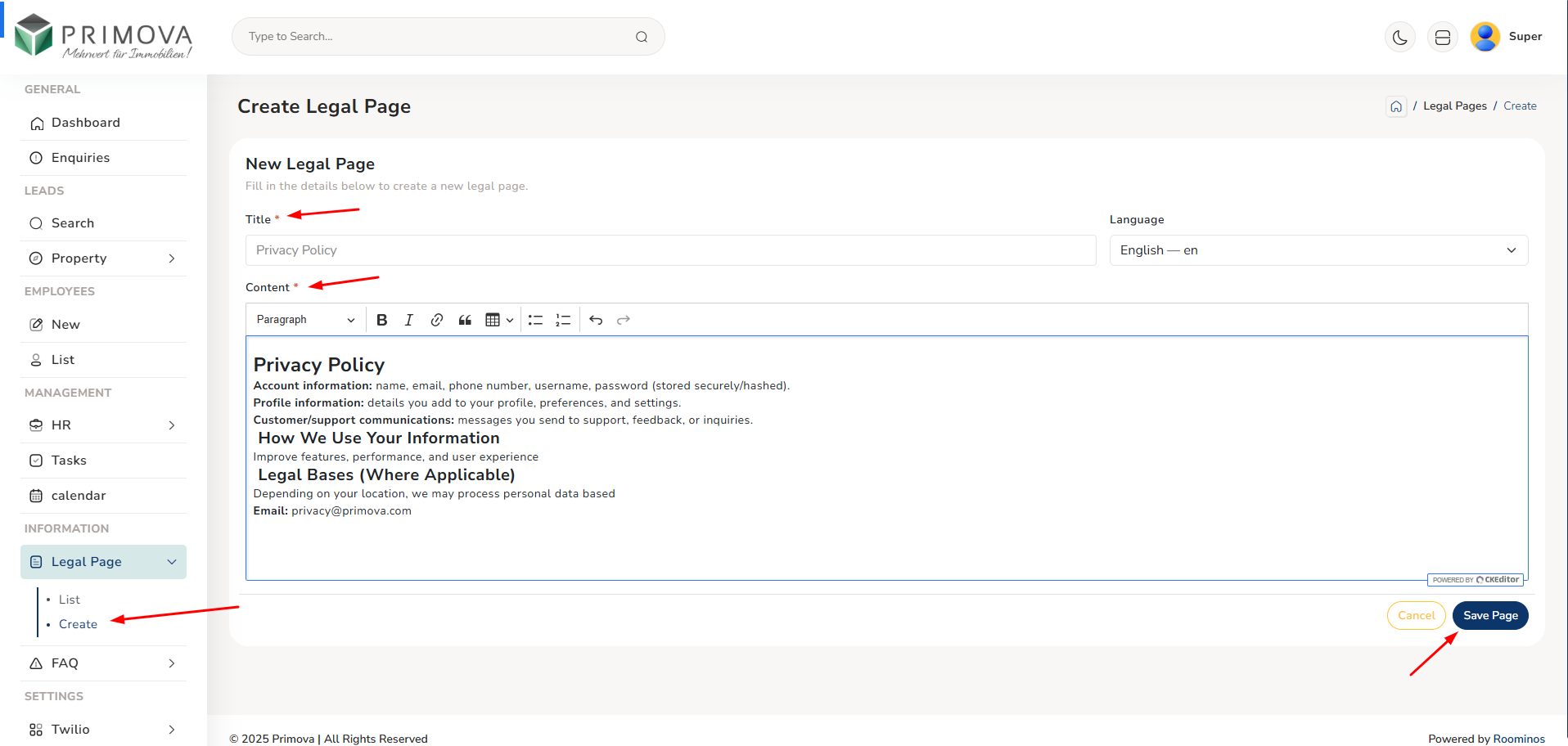Click the Cancel button
Screen dimensions: 1568x746
(x=1416, y=616)
